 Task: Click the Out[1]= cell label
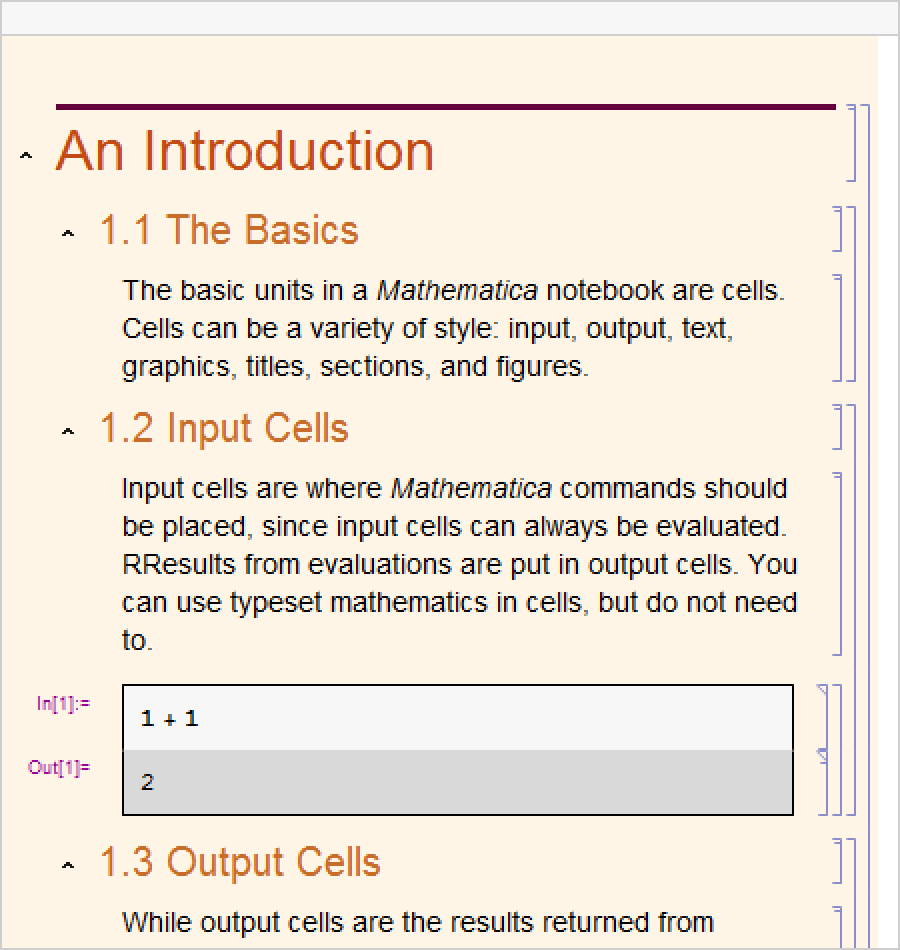coord(59,768)
